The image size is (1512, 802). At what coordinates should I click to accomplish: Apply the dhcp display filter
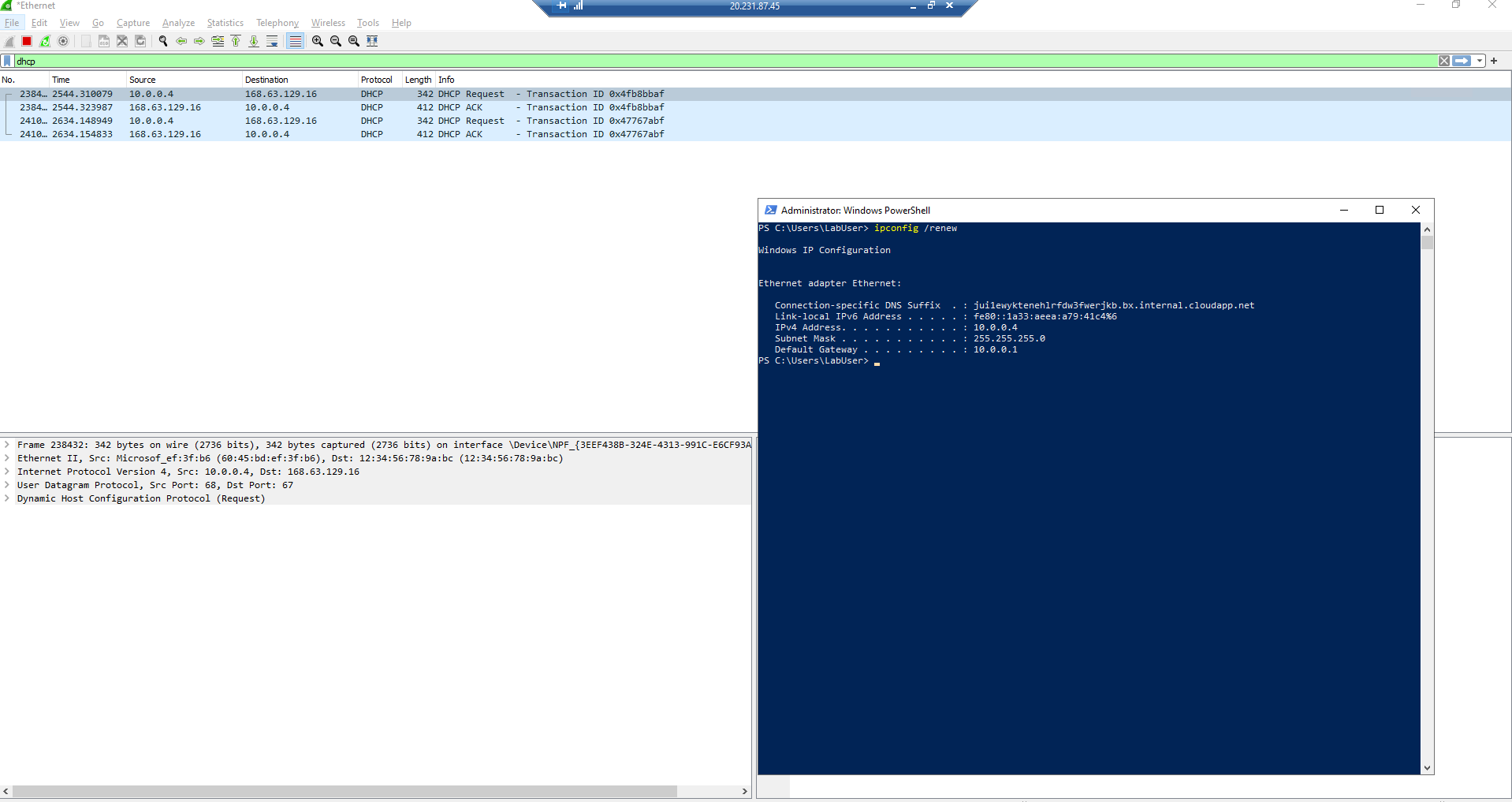click(1462, 61)
